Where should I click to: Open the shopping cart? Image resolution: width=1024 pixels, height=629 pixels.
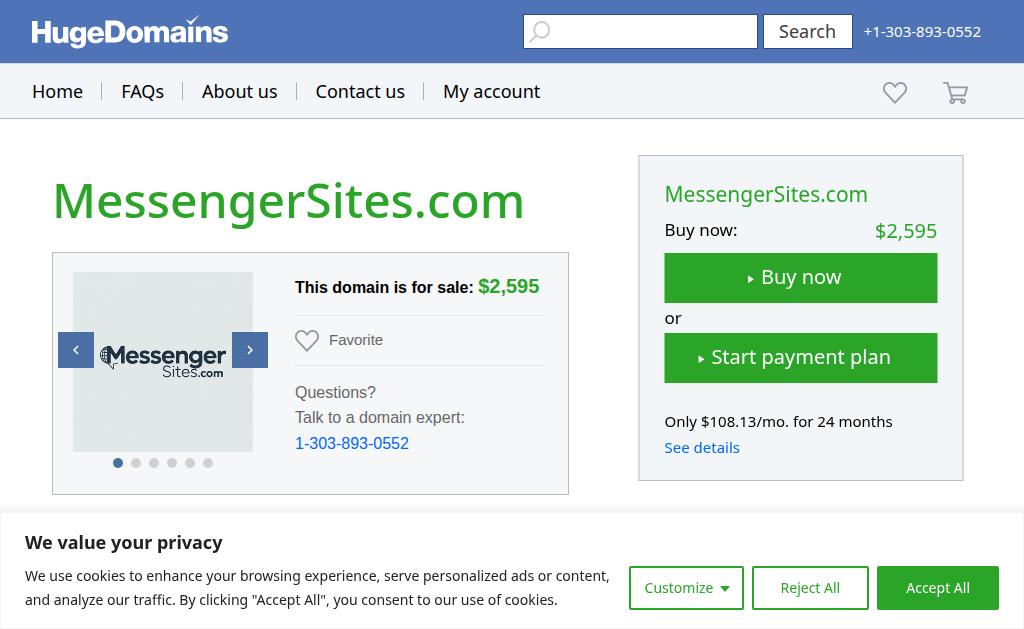point(955,93)
